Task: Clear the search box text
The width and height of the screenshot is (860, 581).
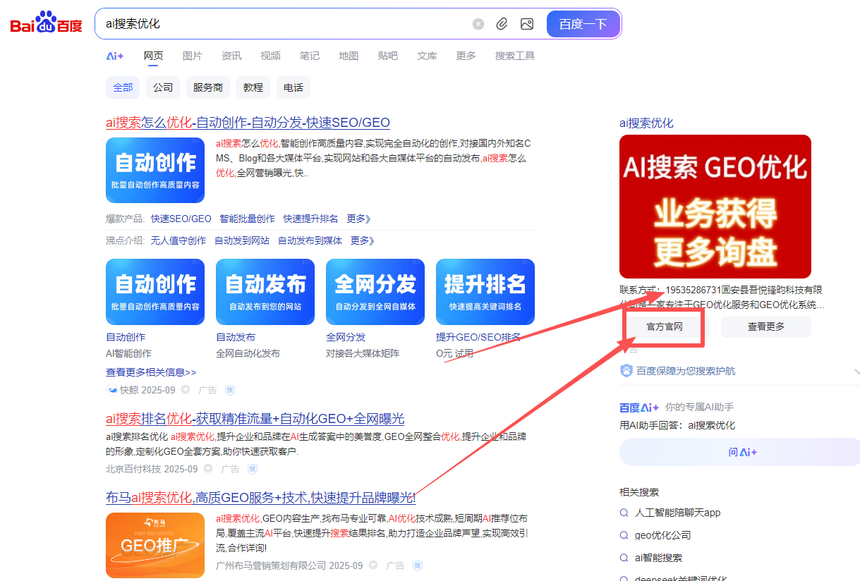Action: [478, 24]
